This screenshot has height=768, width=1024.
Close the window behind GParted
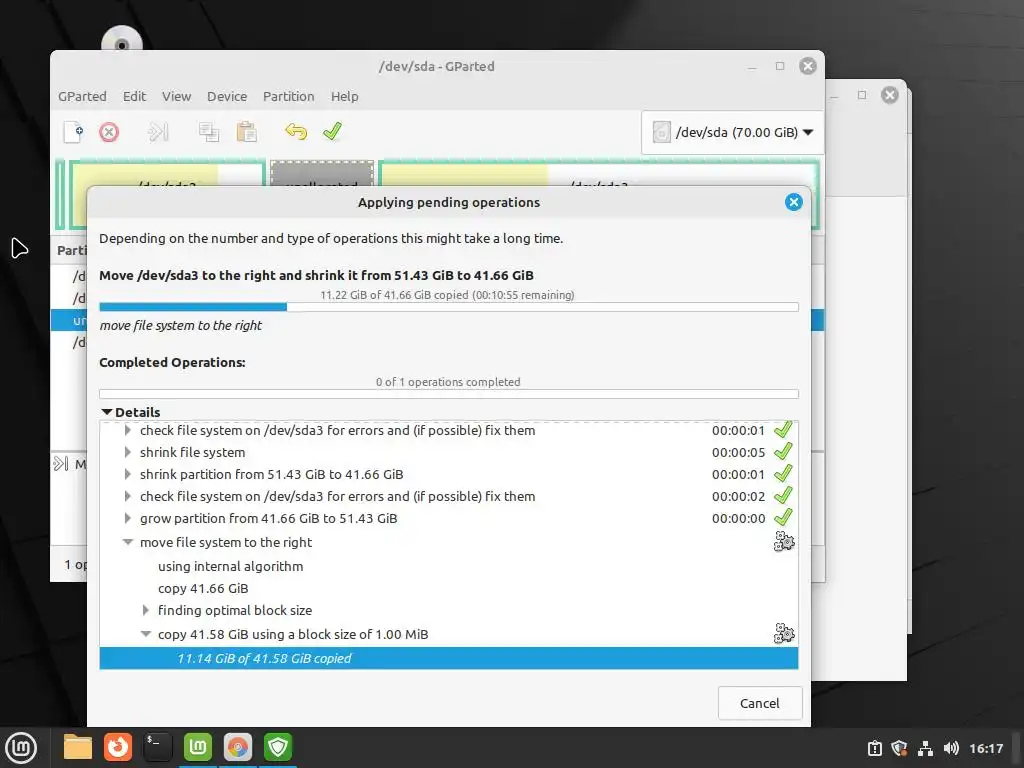click(x=889, y=95)
